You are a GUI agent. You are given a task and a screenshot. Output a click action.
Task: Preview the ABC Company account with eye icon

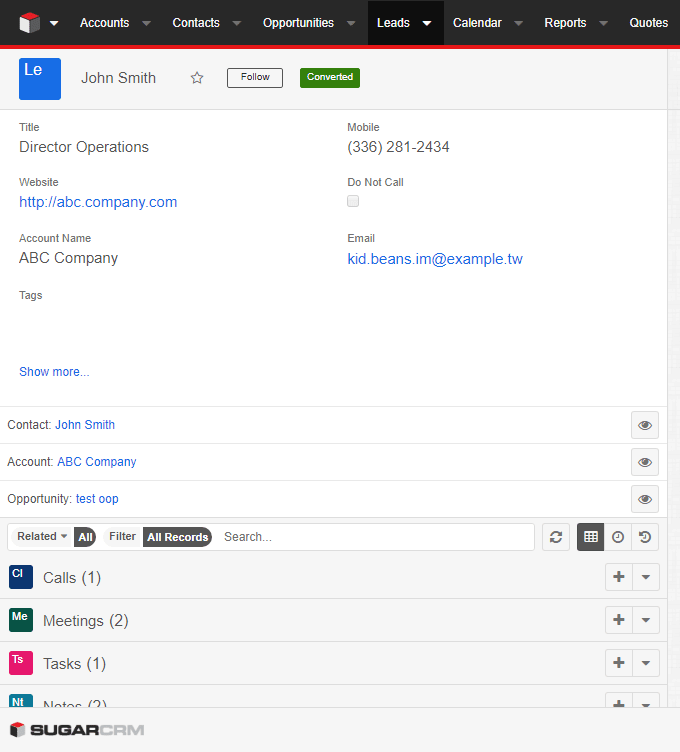(645, 462)
